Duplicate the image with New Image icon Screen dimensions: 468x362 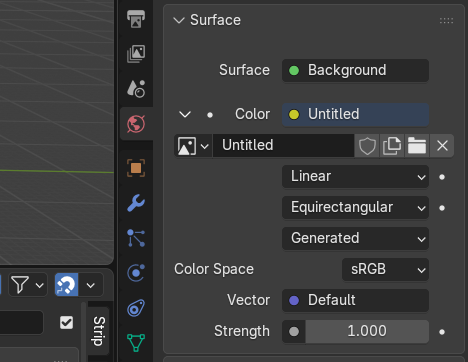392,146
